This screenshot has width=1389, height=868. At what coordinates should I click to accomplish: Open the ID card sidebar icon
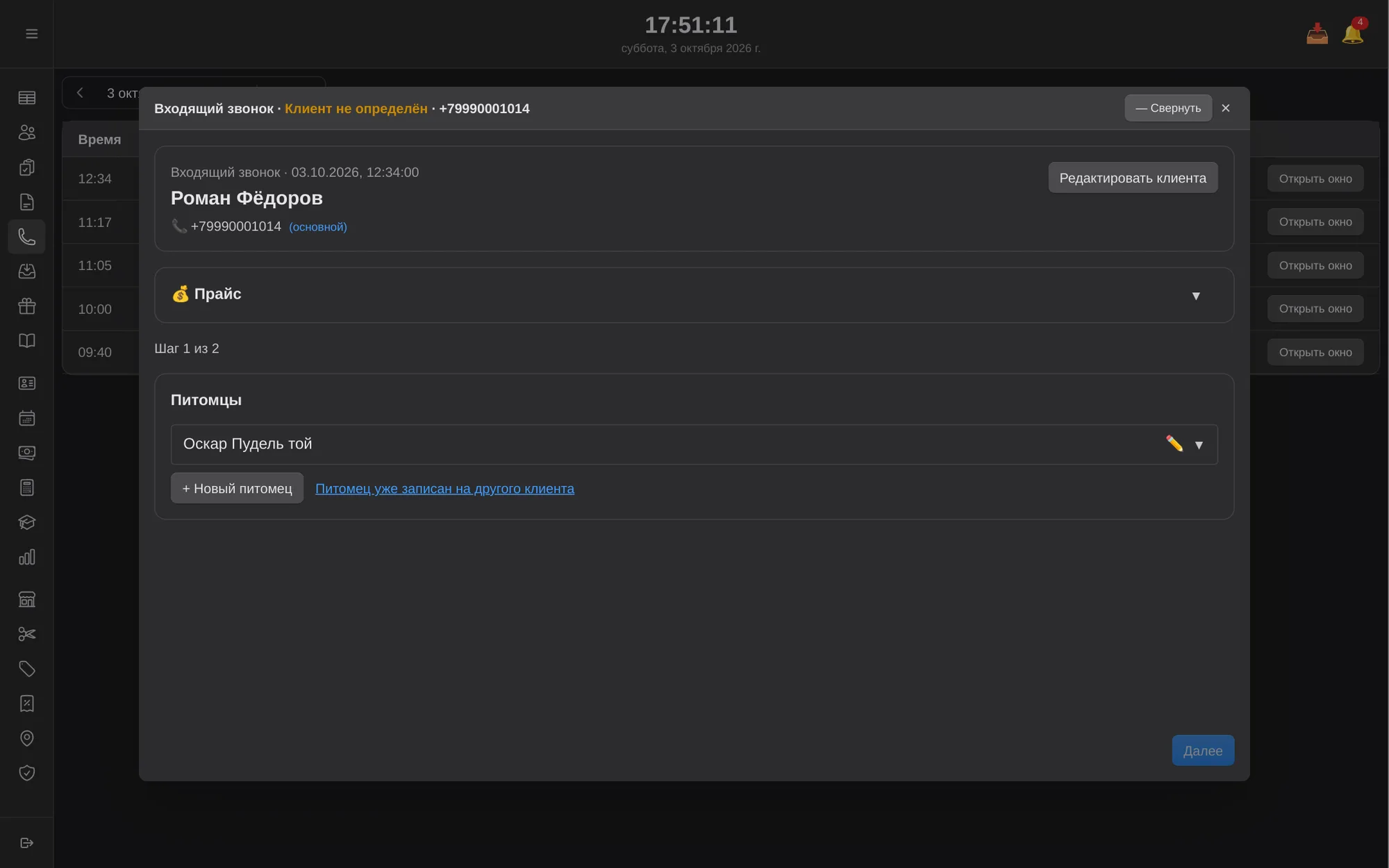coord(26,383)
